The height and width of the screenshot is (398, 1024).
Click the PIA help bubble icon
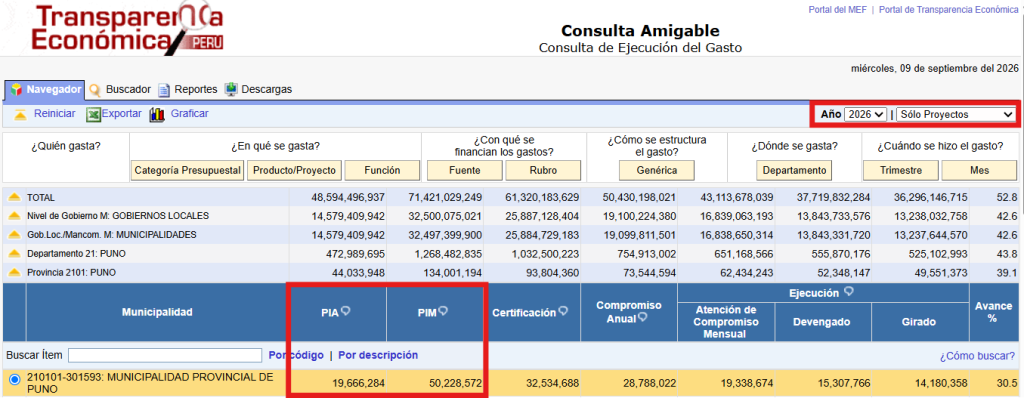coord(345,311)
